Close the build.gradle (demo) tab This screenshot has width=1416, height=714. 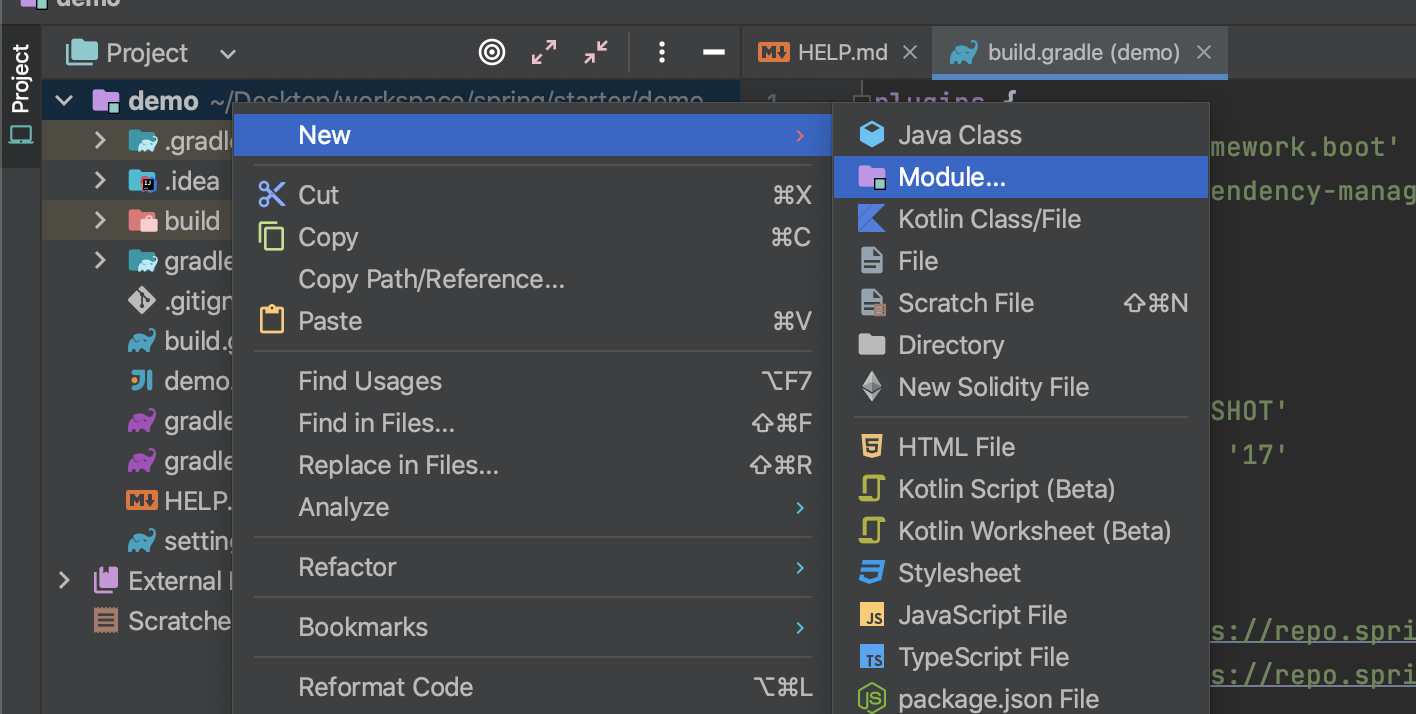click(1204, 52)
